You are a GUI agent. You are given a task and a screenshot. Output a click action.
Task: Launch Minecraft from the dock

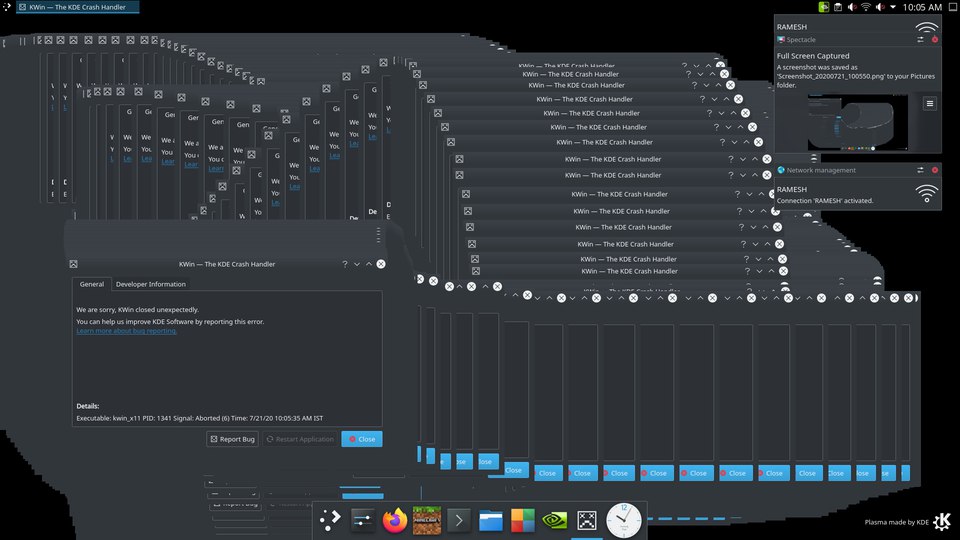tap(427, 520)
